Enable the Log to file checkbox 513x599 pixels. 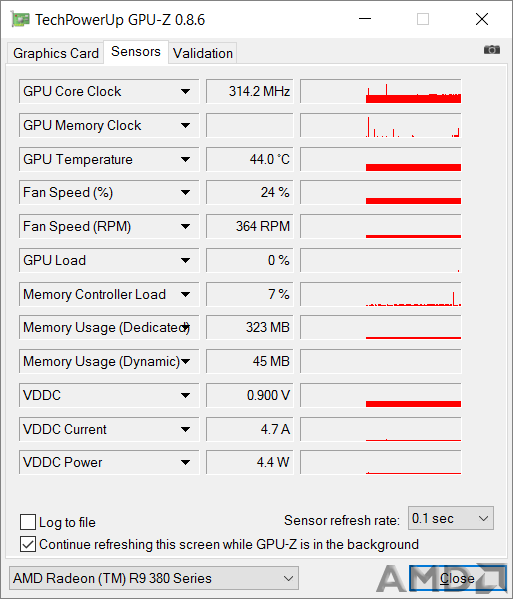click(x=28, y=522)
